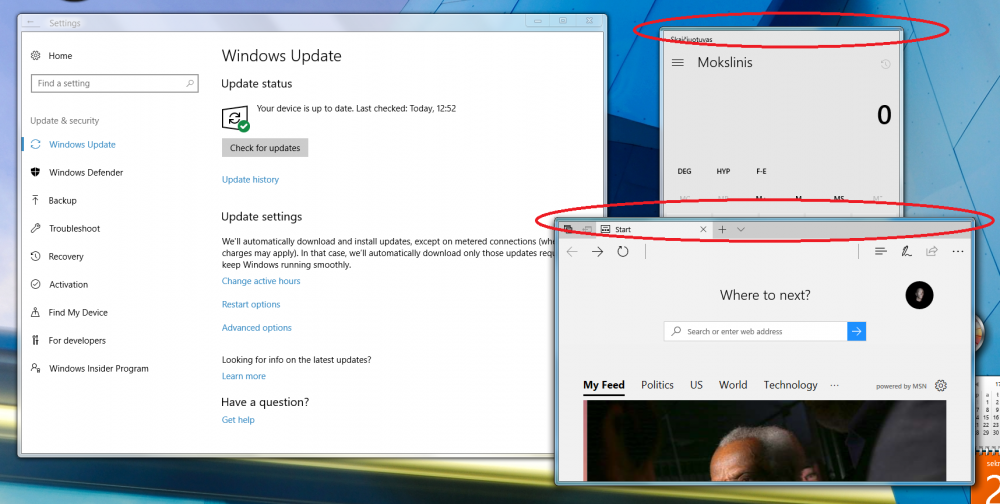The image size is (1000, 504).
Task: Toggle HYP hyperbolic functions
Action: tap(723, 172)
